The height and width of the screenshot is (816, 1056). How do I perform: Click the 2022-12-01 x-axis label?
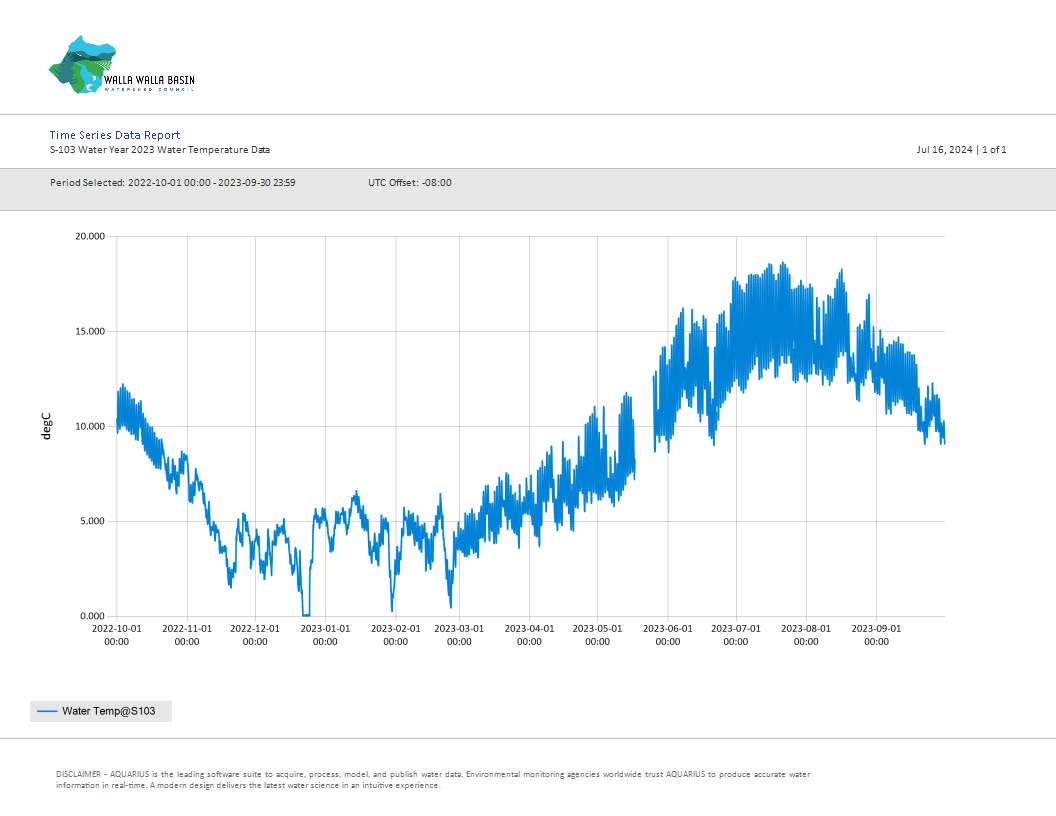click(x=255, y=635)
